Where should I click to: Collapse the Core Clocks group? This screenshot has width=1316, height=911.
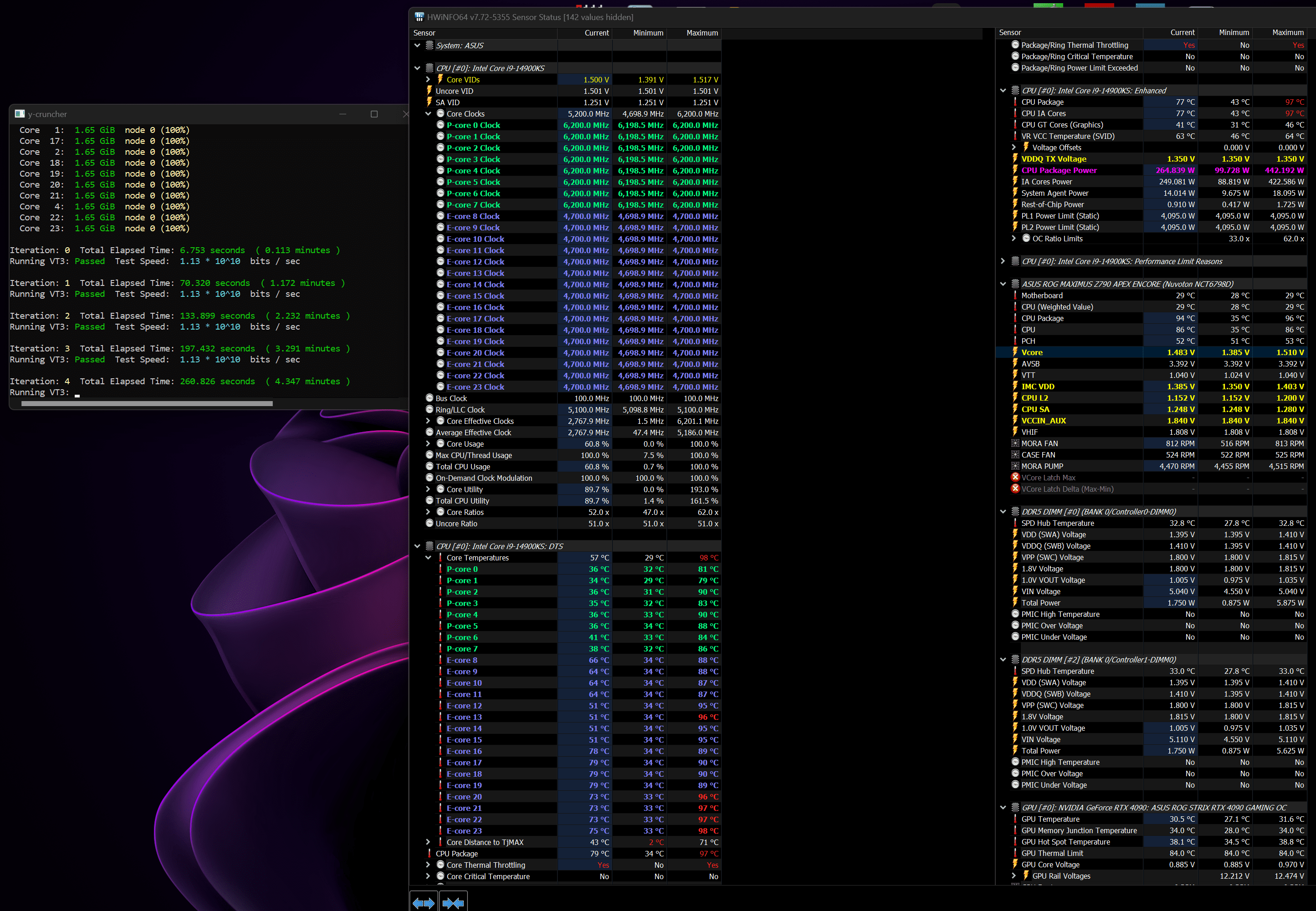[428, 114]
